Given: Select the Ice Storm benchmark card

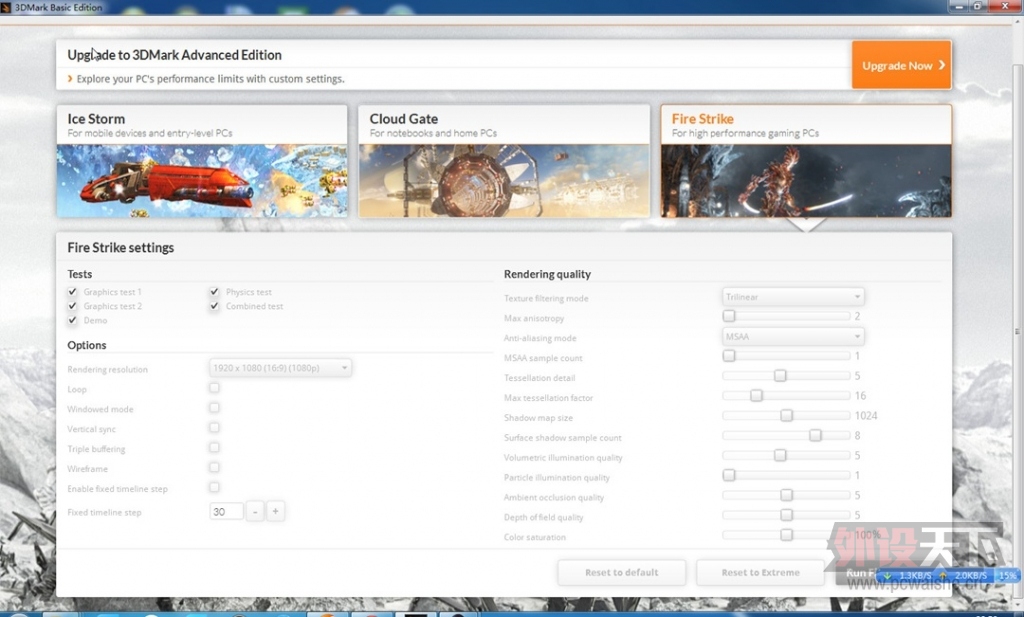Looking at the screenshot, I should tap(202, 161).
